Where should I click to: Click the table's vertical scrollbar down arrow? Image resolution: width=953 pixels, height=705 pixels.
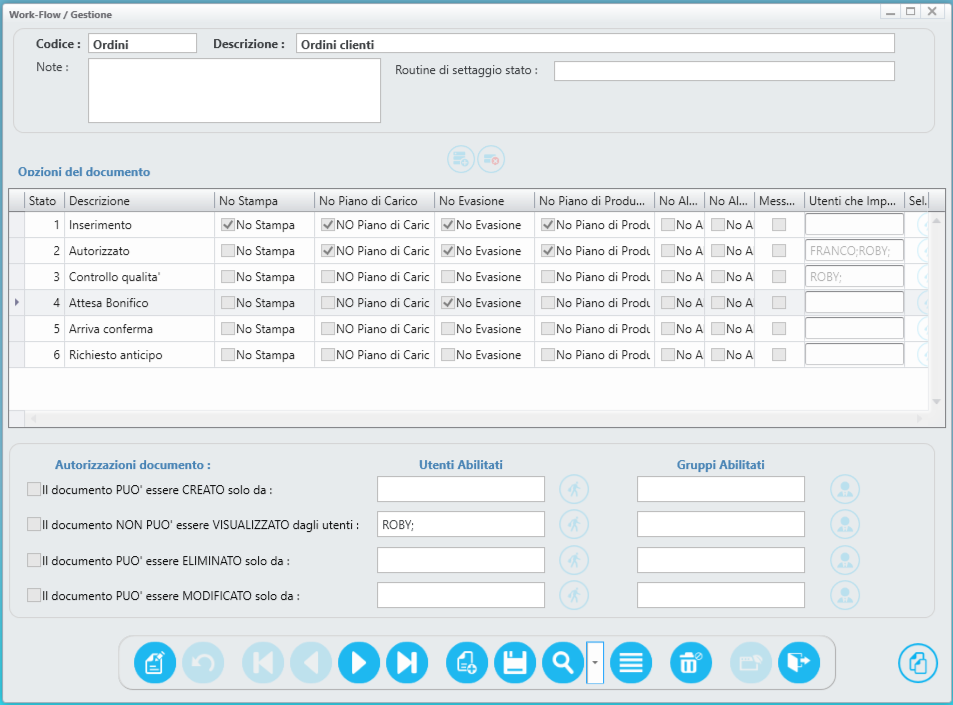click(x=936, y=402)
